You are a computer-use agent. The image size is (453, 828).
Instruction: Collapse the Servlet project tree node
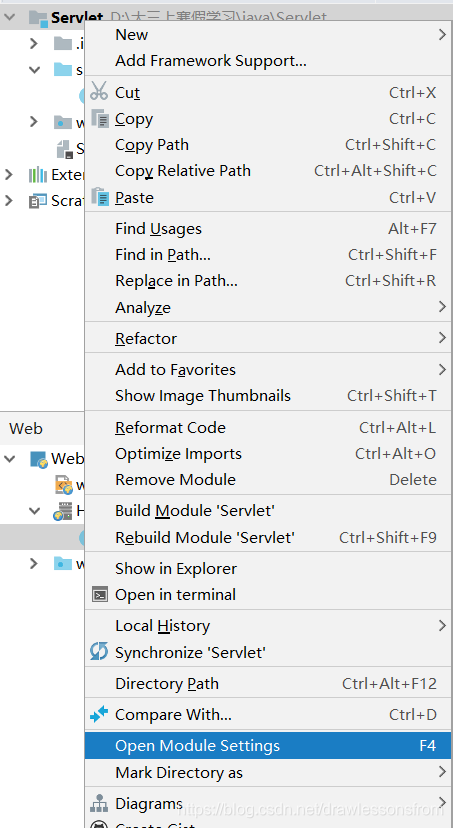click(8, 17)
